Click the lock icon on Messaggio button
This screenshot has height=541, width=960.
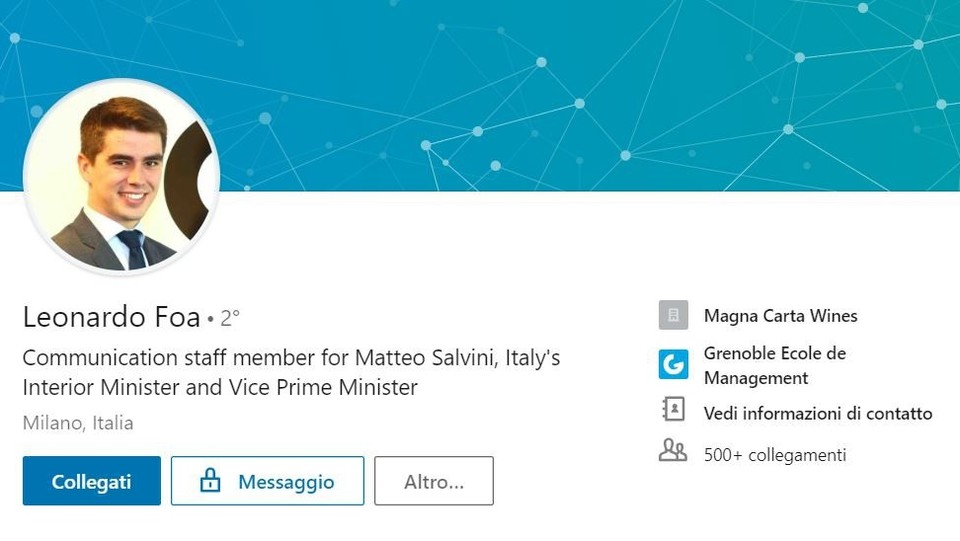(210, 480)
